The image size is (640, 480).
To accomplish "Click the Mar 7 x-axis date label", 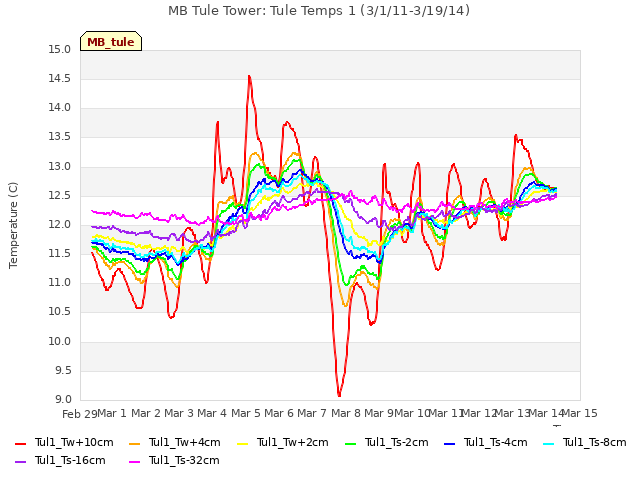I will (312, 413).
